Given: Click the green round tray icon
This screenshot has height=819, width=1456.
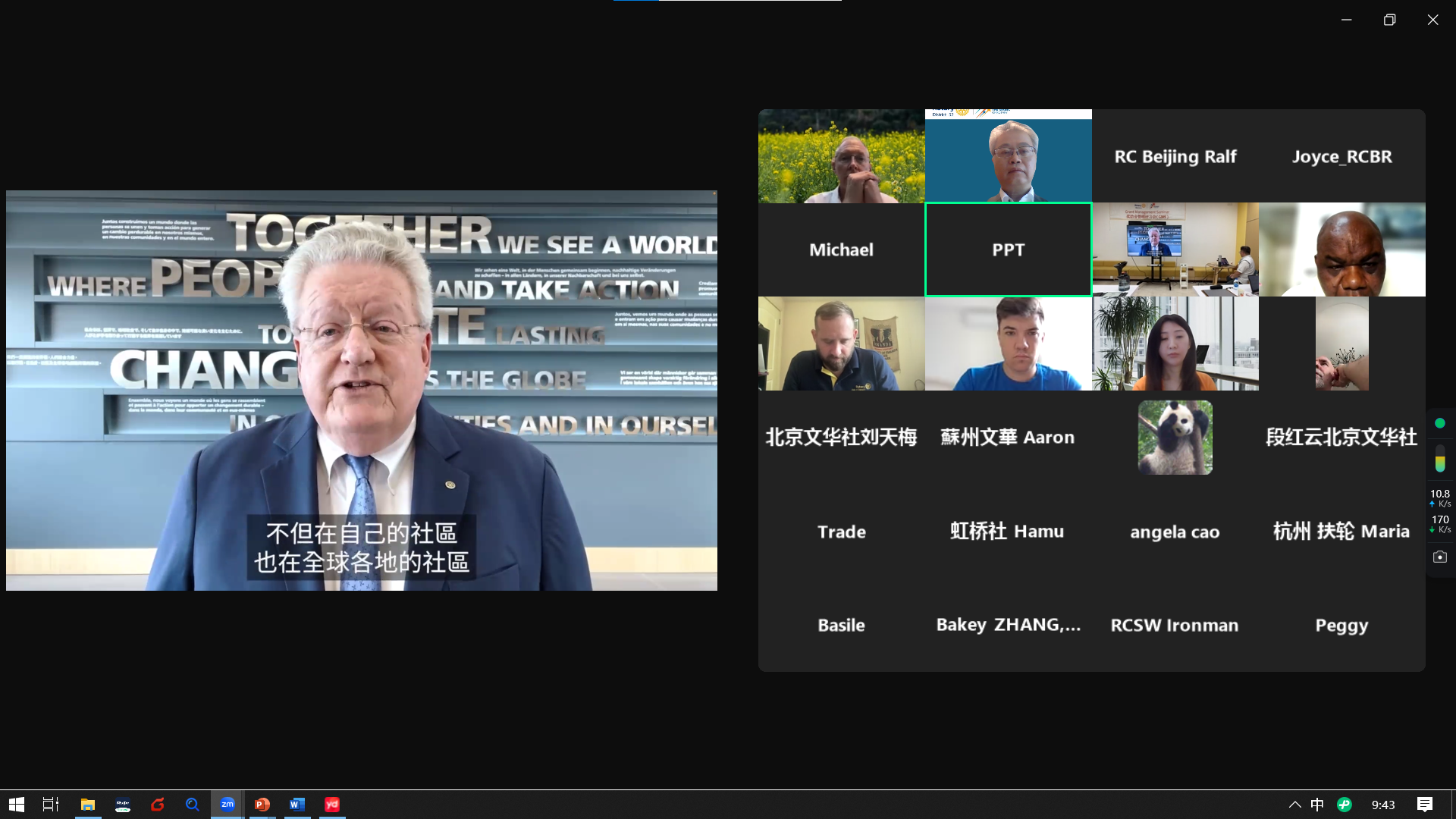Looking at the screenshot, I should coord(1345,805).
